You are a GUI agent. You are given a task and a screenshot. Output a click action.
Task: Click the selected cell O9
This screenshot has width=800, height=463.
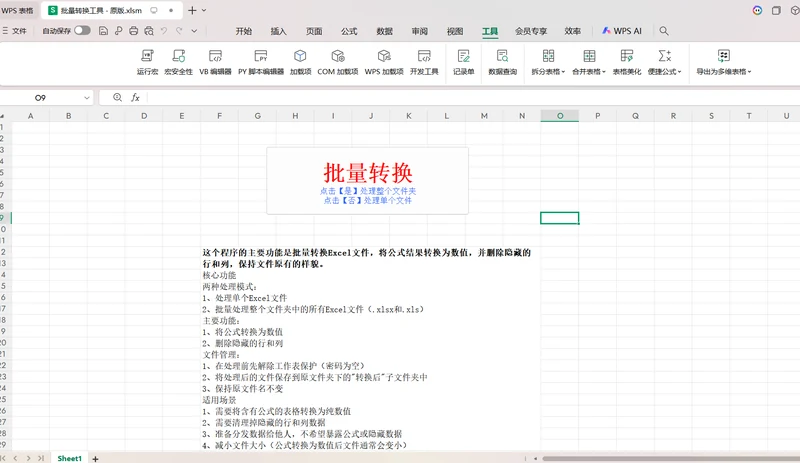click(560, 218)
